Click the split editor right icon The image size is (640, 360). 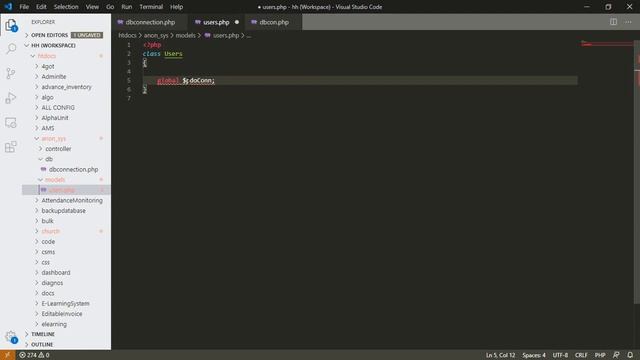click(x=613, y=22)
